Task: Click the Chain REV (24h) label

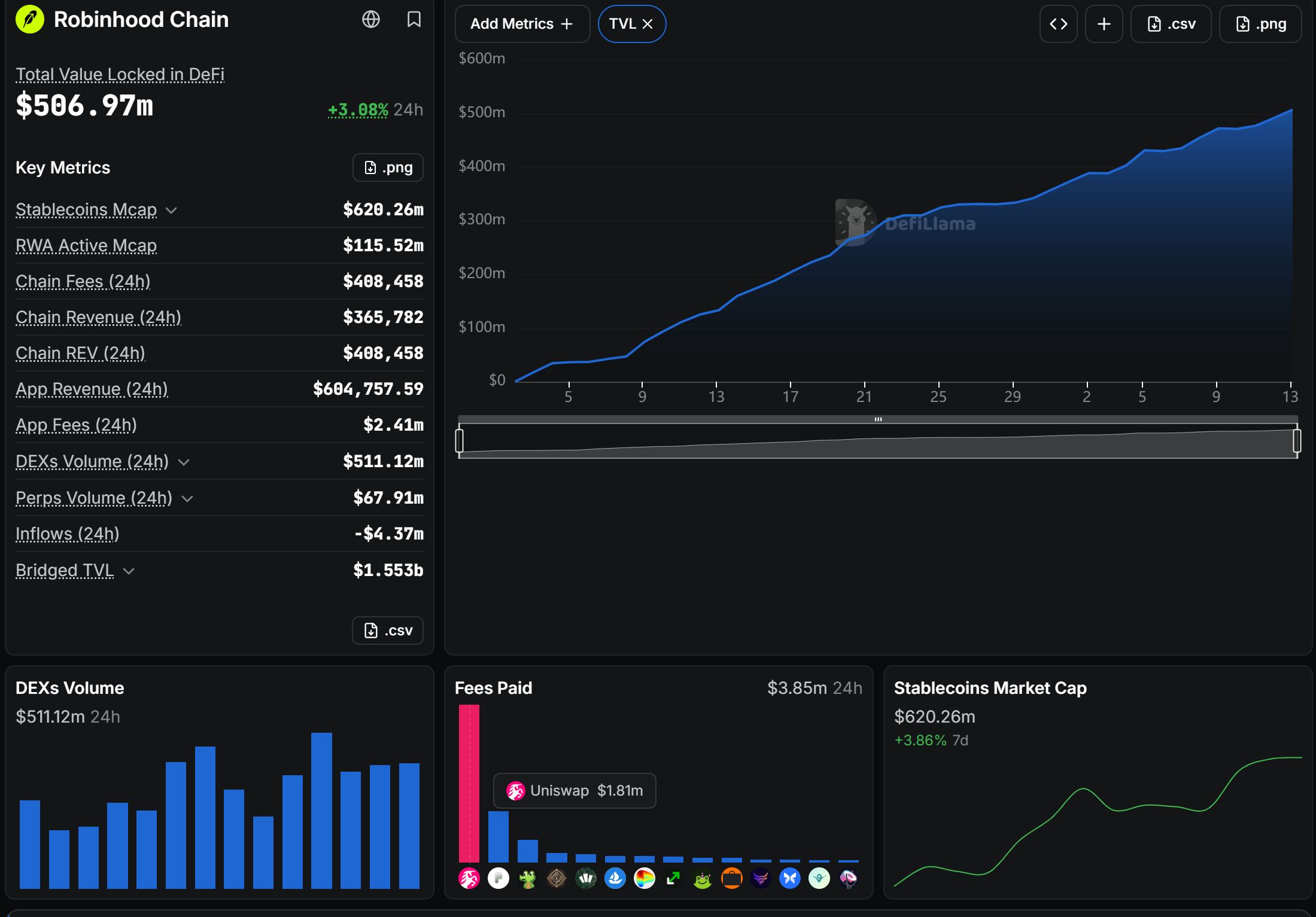Action: click(80, 353)
